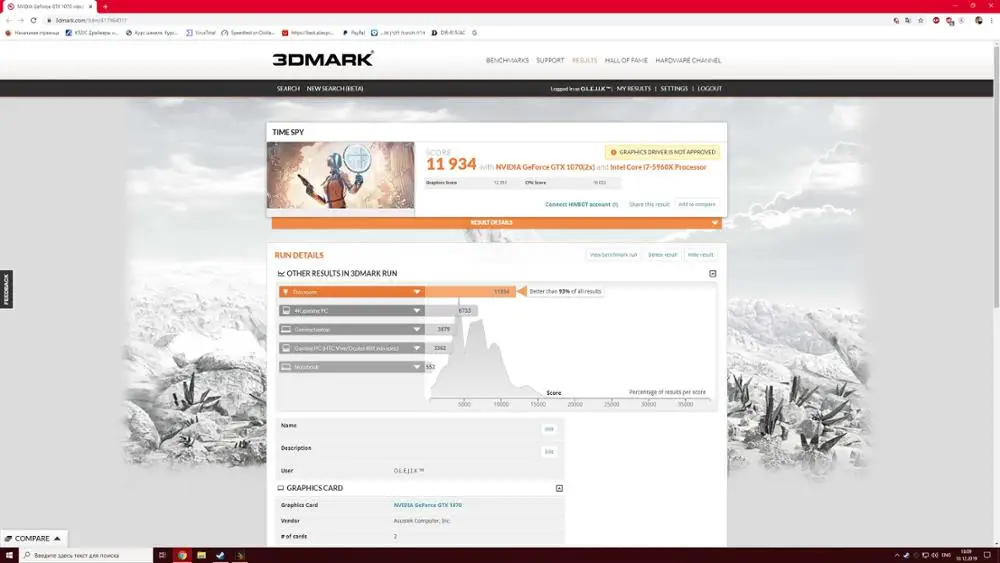
Task: Open the Intel Core i7-5960X Processor link
Action: pos(658,167)
